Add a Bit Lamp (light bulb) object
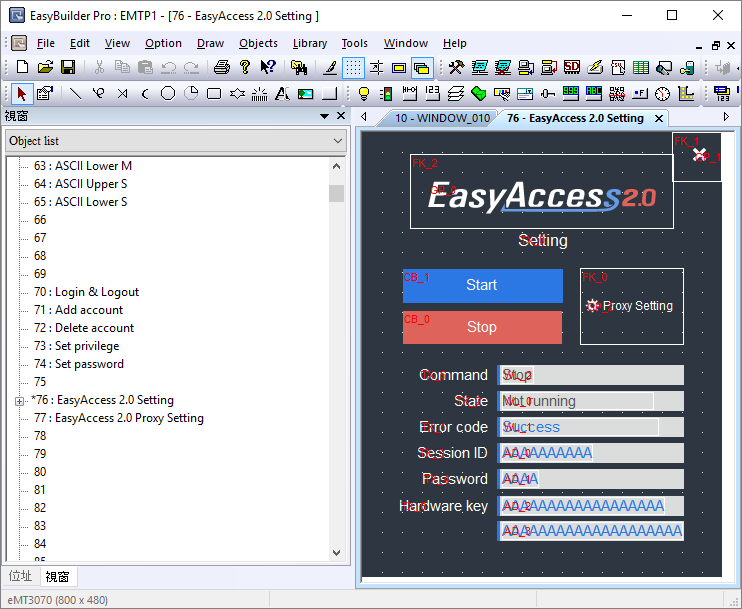This screenshot has height=609, width=742. click(364, 94)
